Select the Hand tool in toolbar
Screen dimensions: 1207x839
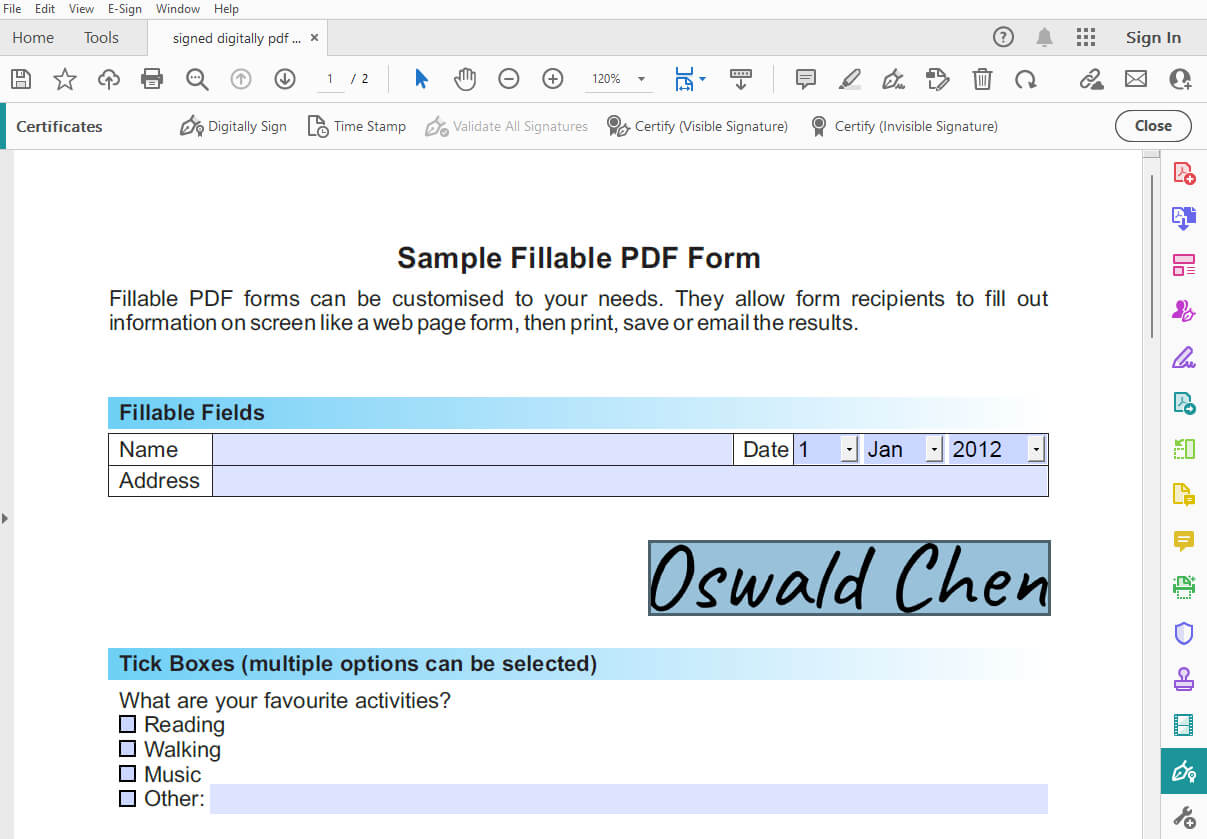[465, 78]
